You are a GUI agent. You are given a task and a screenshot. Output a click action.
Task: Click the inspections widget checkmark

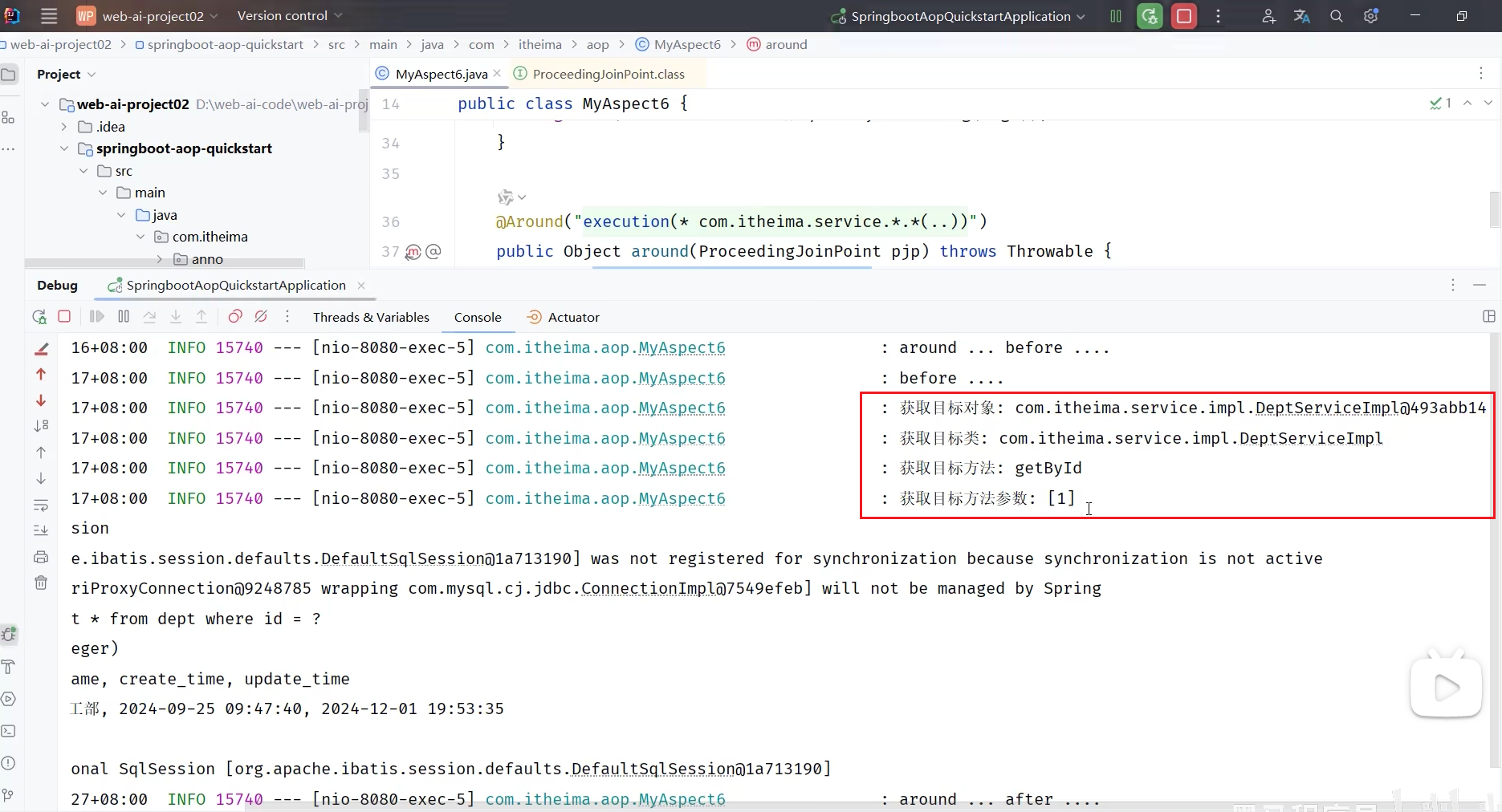tap(1440, 104)
